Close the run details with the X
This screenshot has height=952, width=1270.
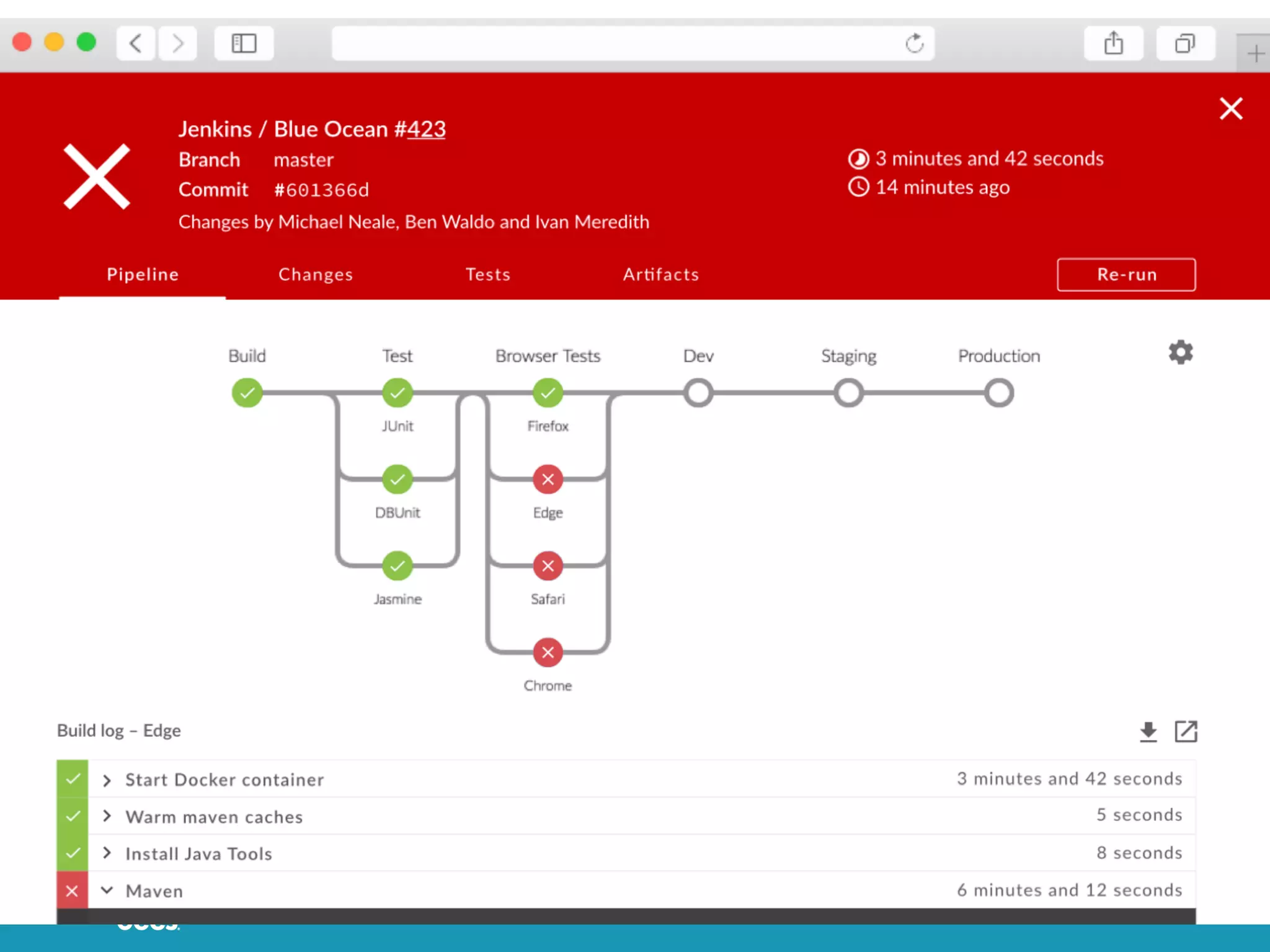(1230, 109)
